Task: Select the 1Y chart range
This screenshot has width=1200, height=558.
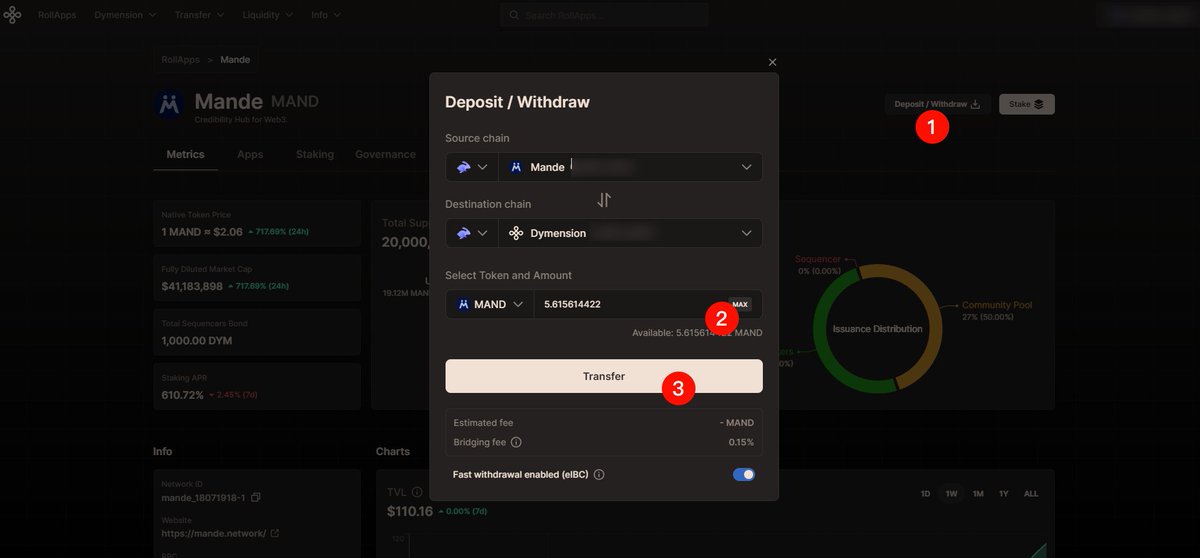Action: coord(1003,494)
